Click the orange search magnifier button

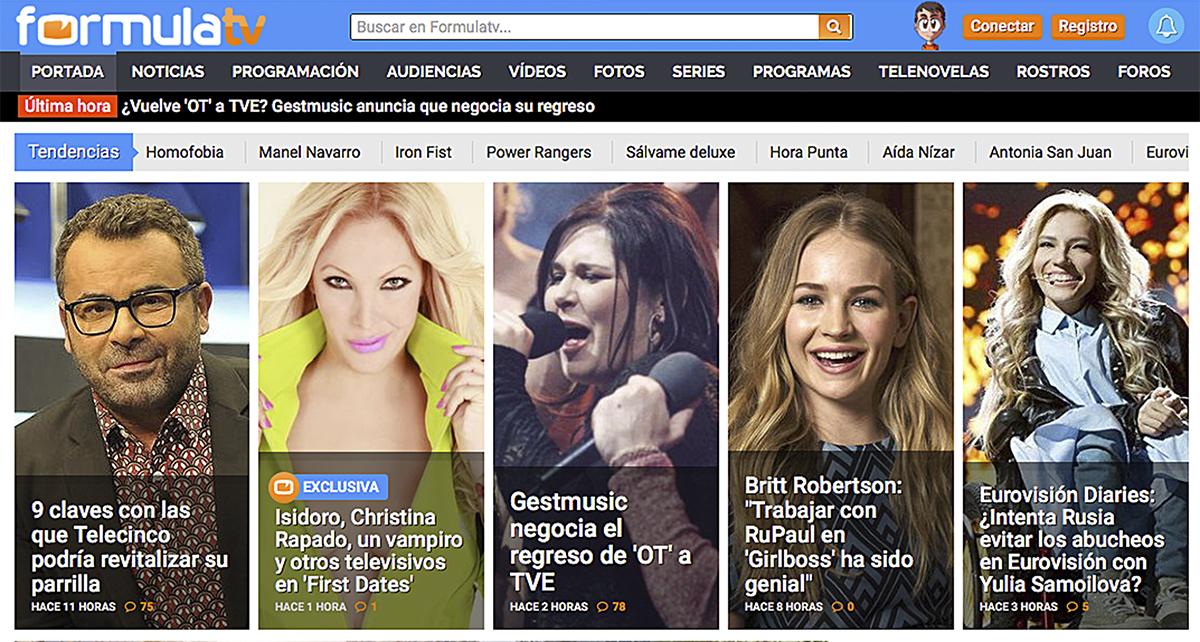[x=834, y=27]
